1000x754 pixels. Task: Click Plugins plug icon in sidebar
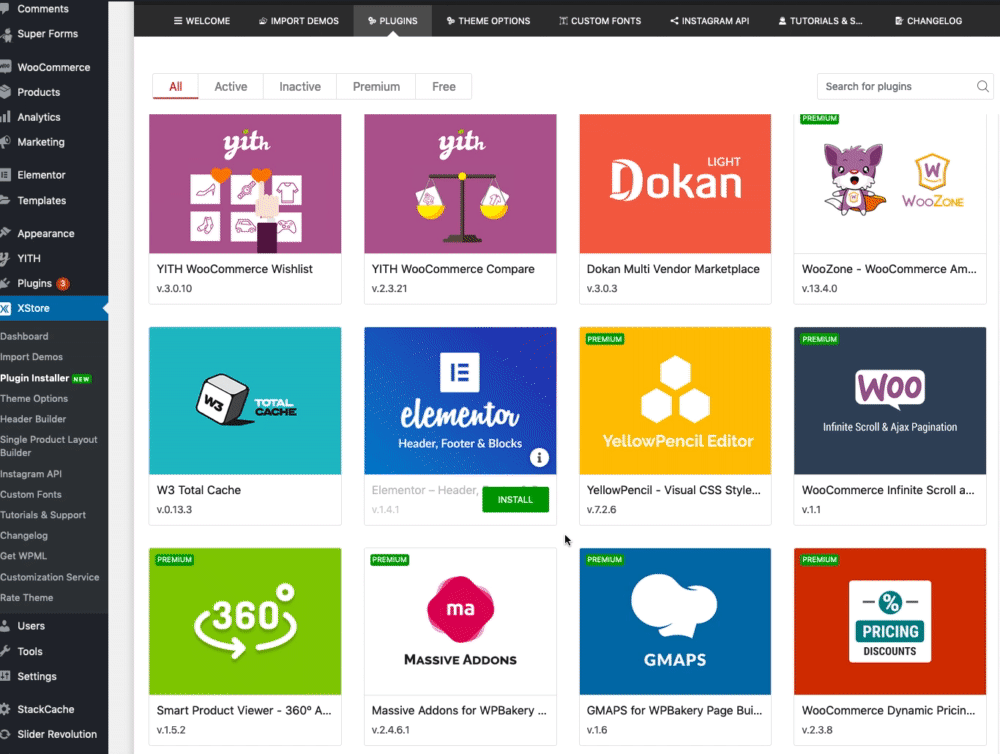click(5, 283)
